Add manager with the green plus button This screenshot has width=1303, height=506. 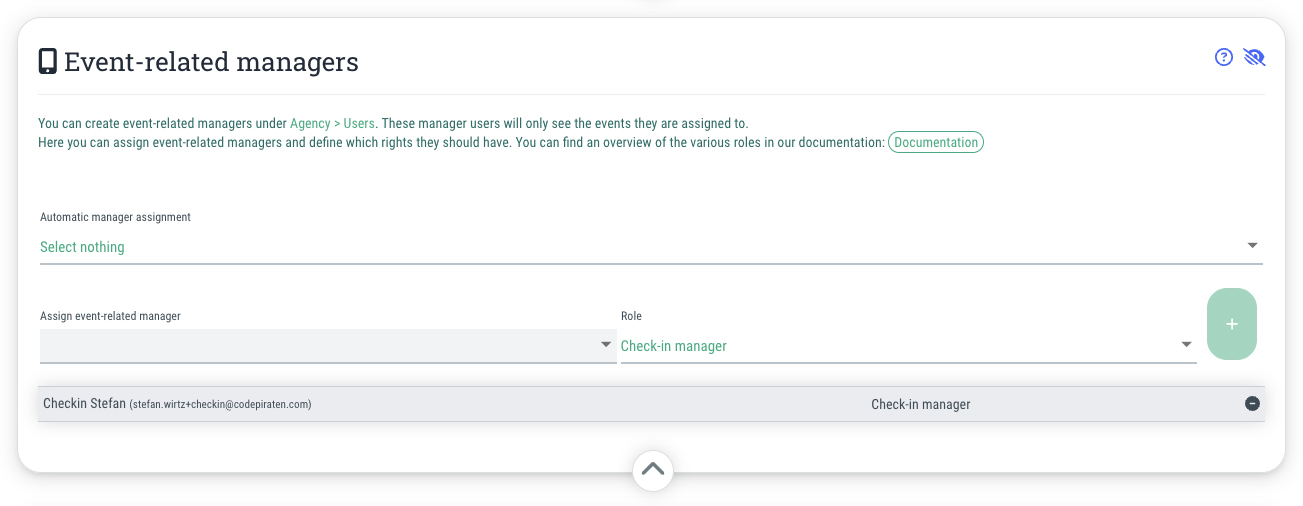click(x=1232, y=324)
